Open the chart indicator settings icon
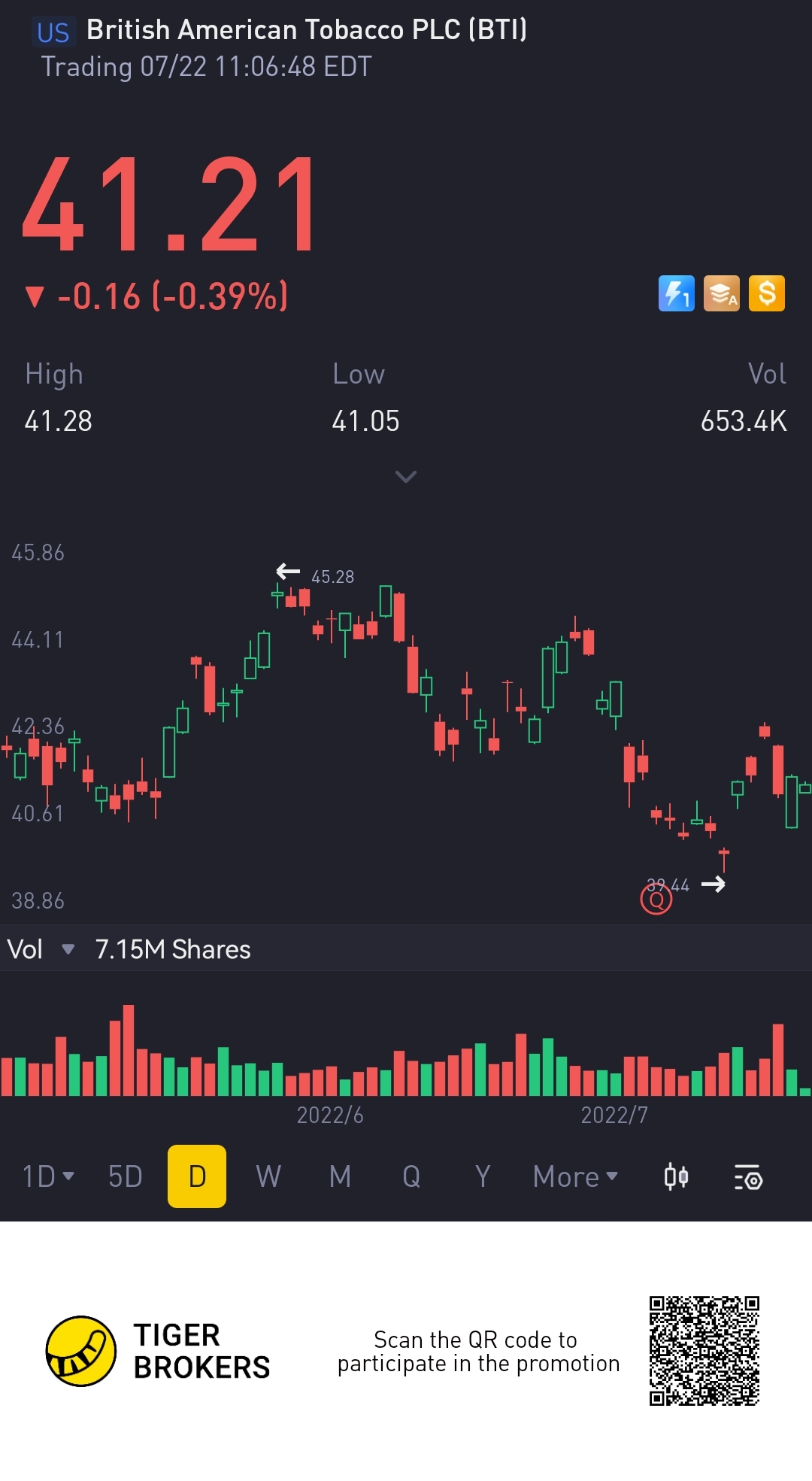 click(748, 1176)
